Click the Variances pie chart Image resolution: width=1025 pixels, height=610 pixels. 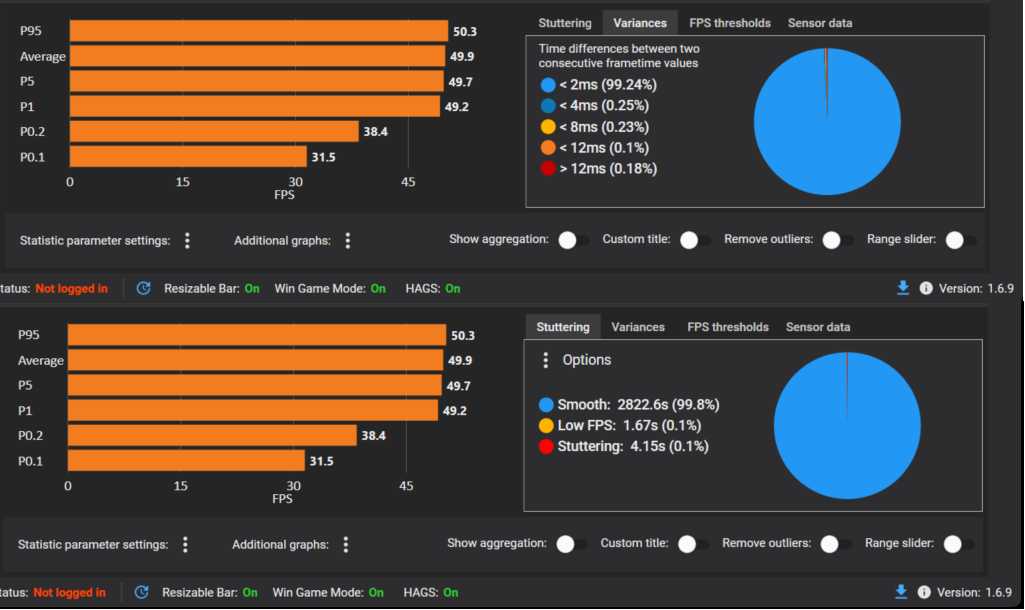point(827,122)
